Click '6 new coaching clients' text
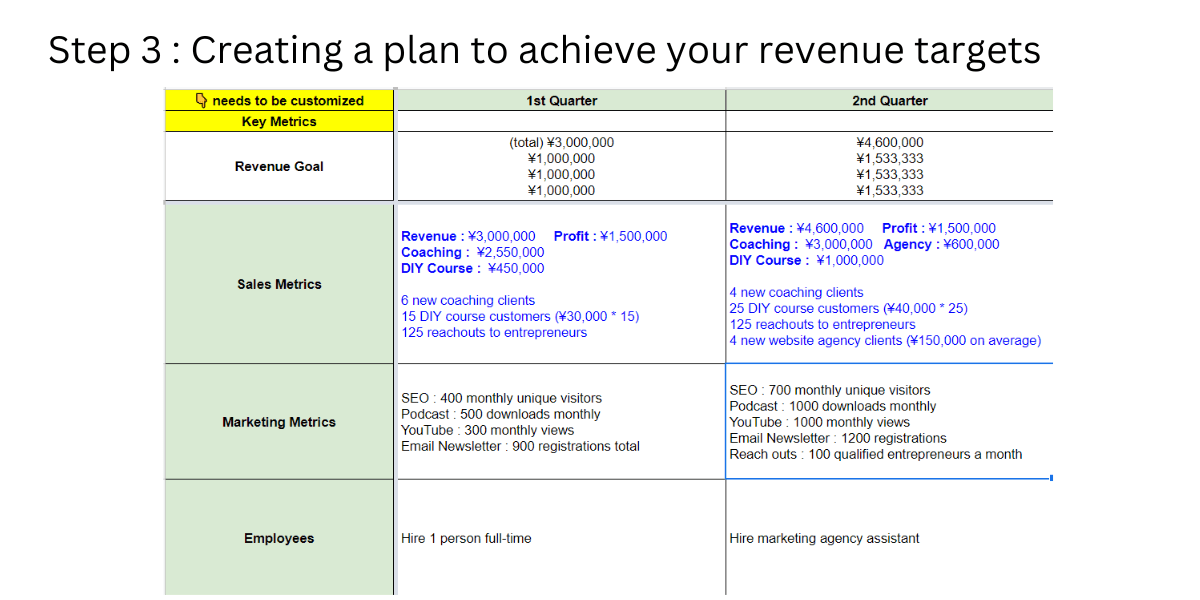 [468, 301]
